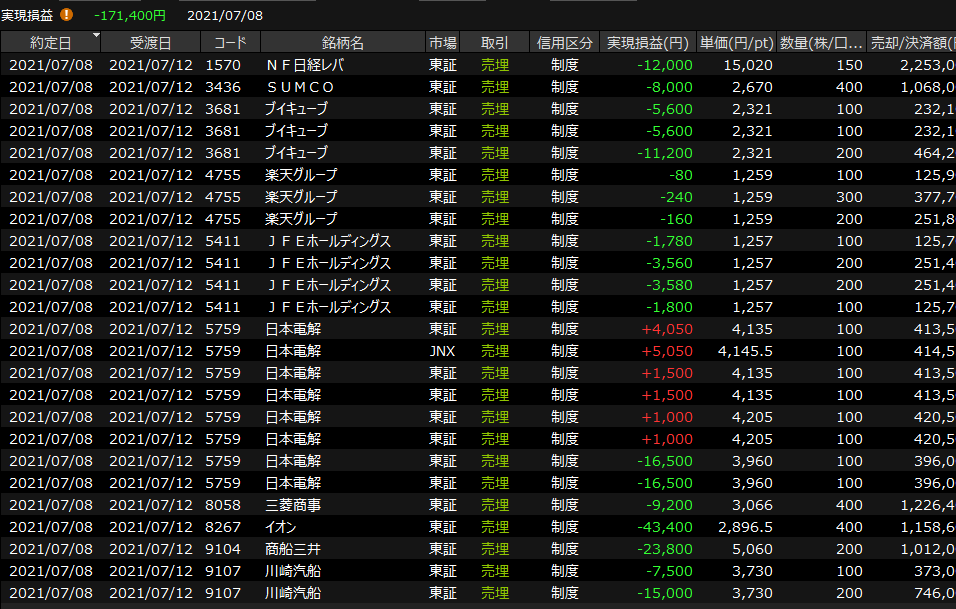Sort by 信用区分 column header
Screen dimensions: 956x609
(564, 43)
